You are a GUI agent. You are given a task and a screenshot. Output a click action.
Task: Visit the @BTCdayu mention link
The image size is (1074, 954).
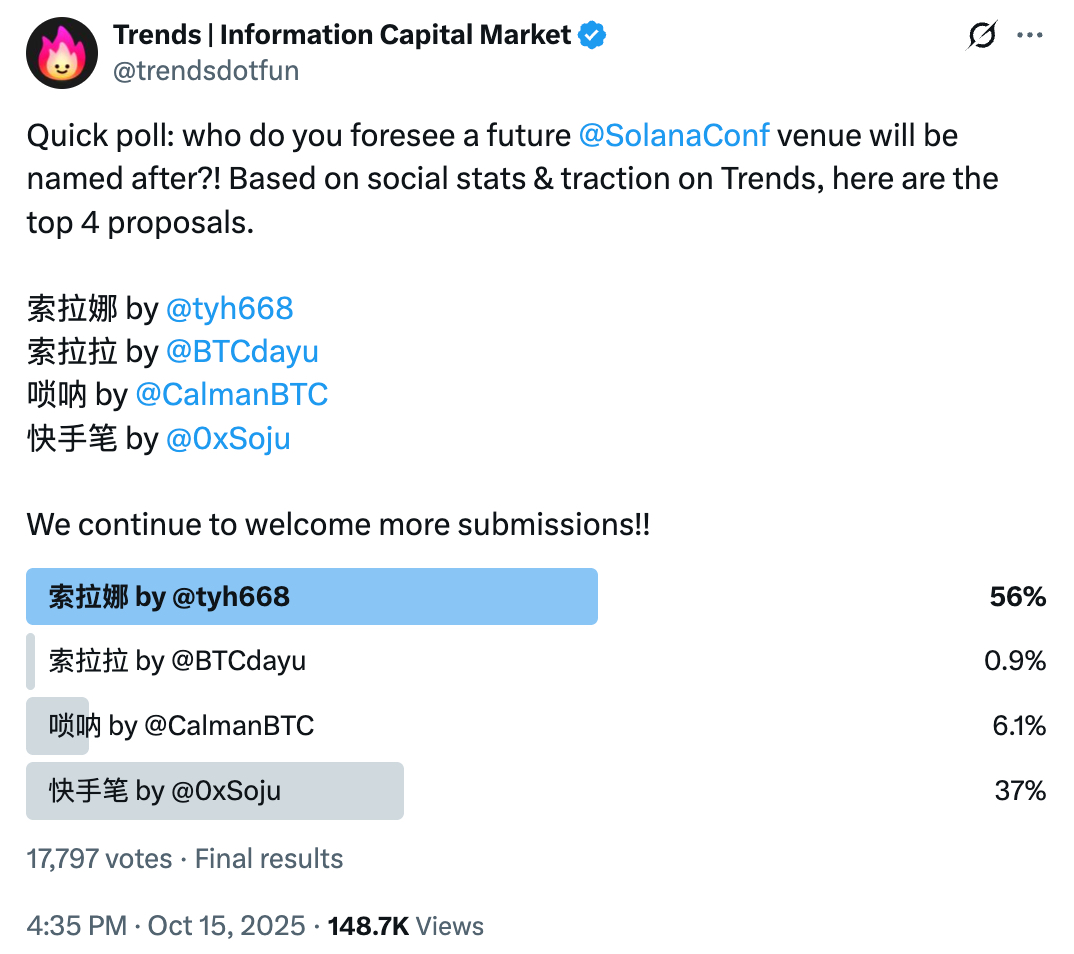coord(242,352)
